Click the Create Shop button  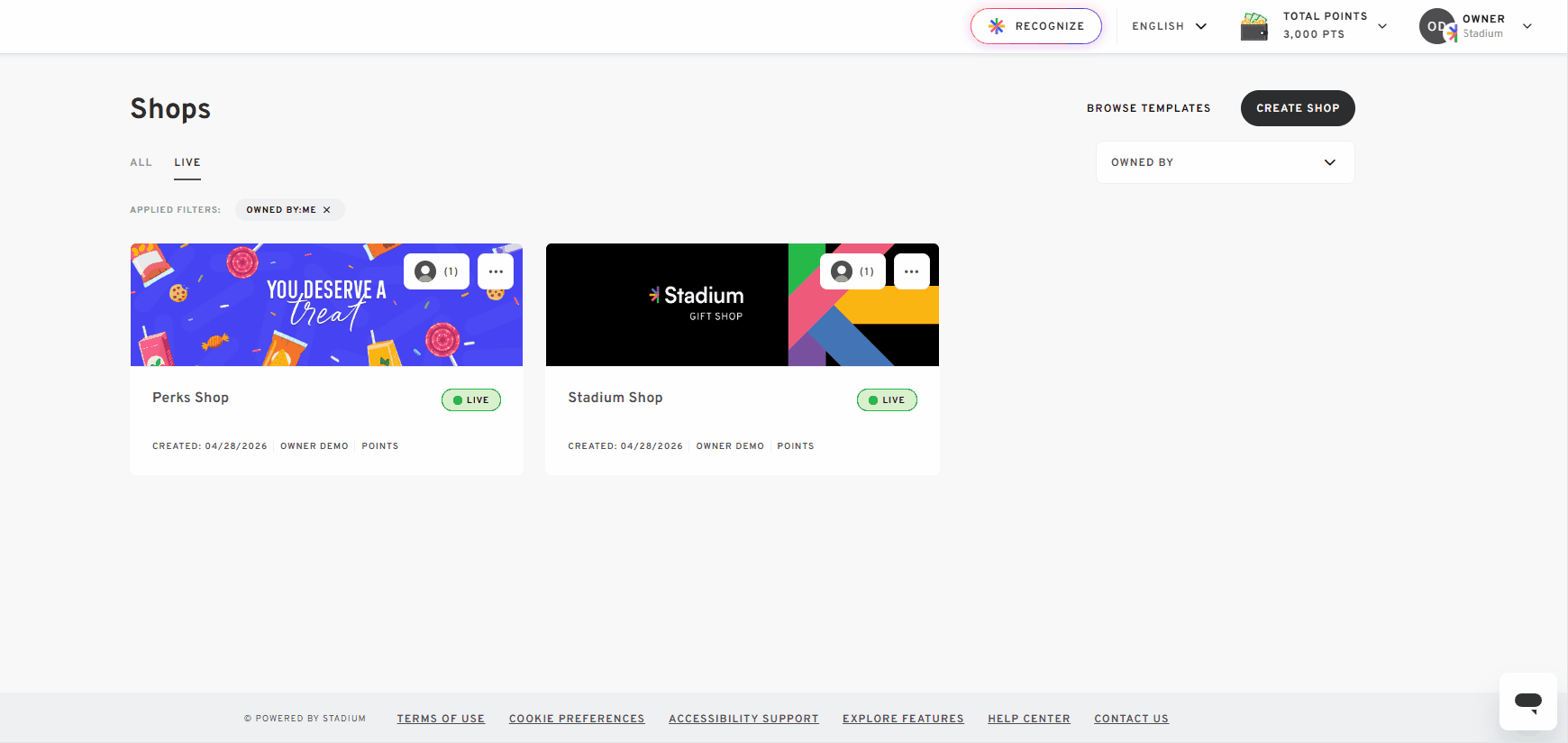tap(1298, 108)
